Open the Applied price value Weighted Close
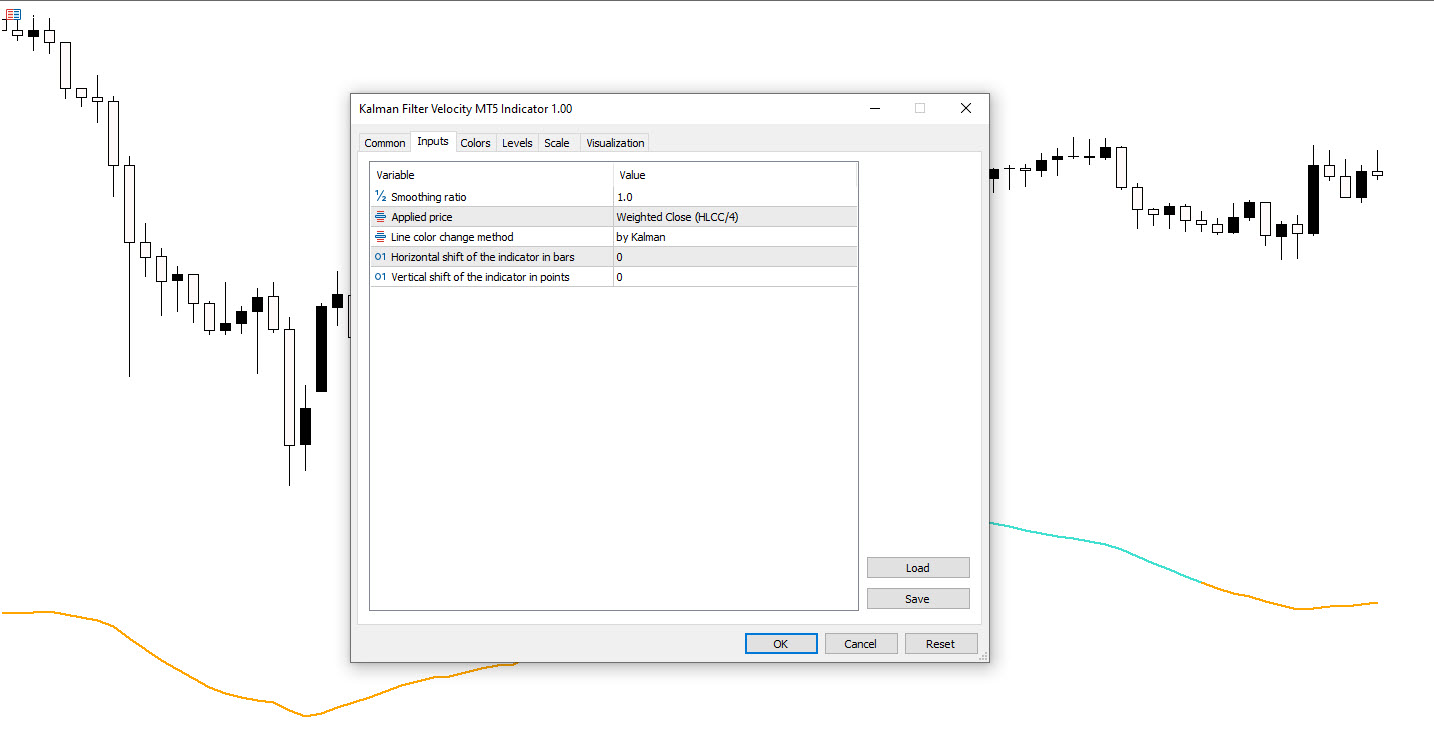This screenshot has height=755, width=1434. point(735,217)
